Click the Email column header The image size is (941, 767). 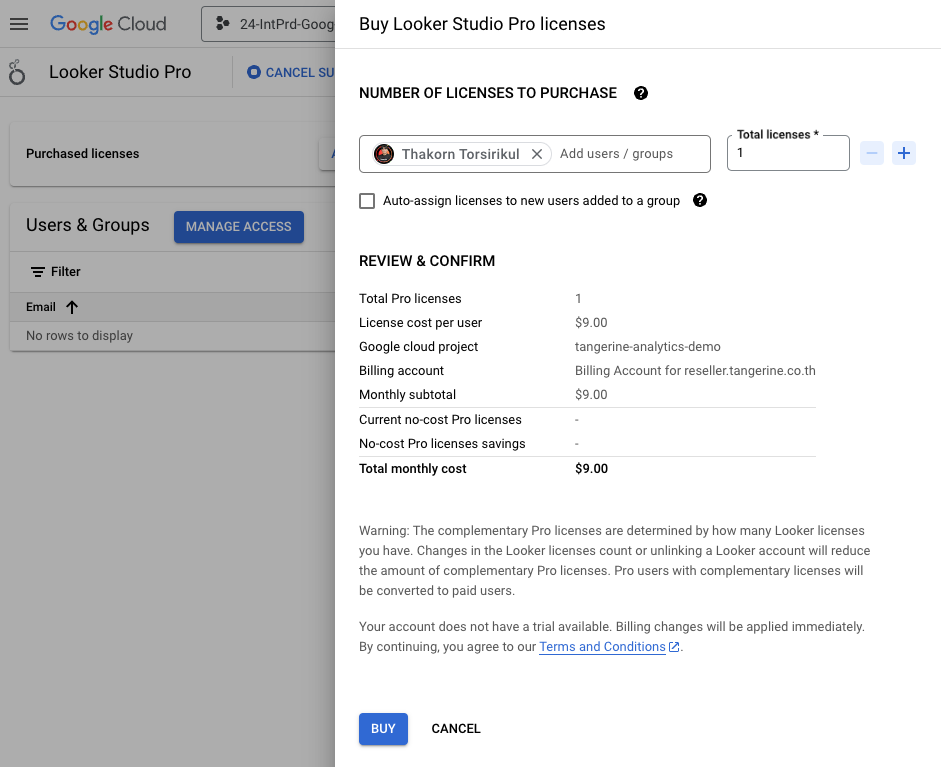pos(41,307)
